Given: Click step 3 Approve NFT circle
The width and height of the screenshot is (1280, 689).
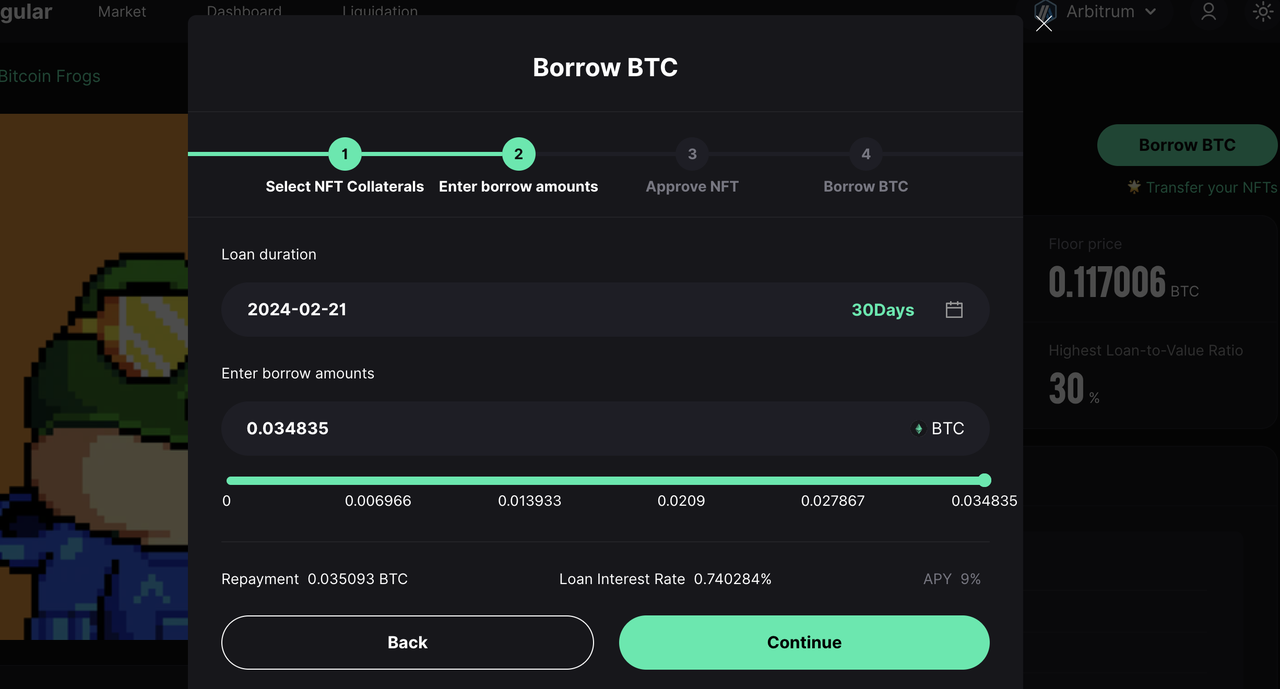Looking at the screenshot, I should 692,154.
